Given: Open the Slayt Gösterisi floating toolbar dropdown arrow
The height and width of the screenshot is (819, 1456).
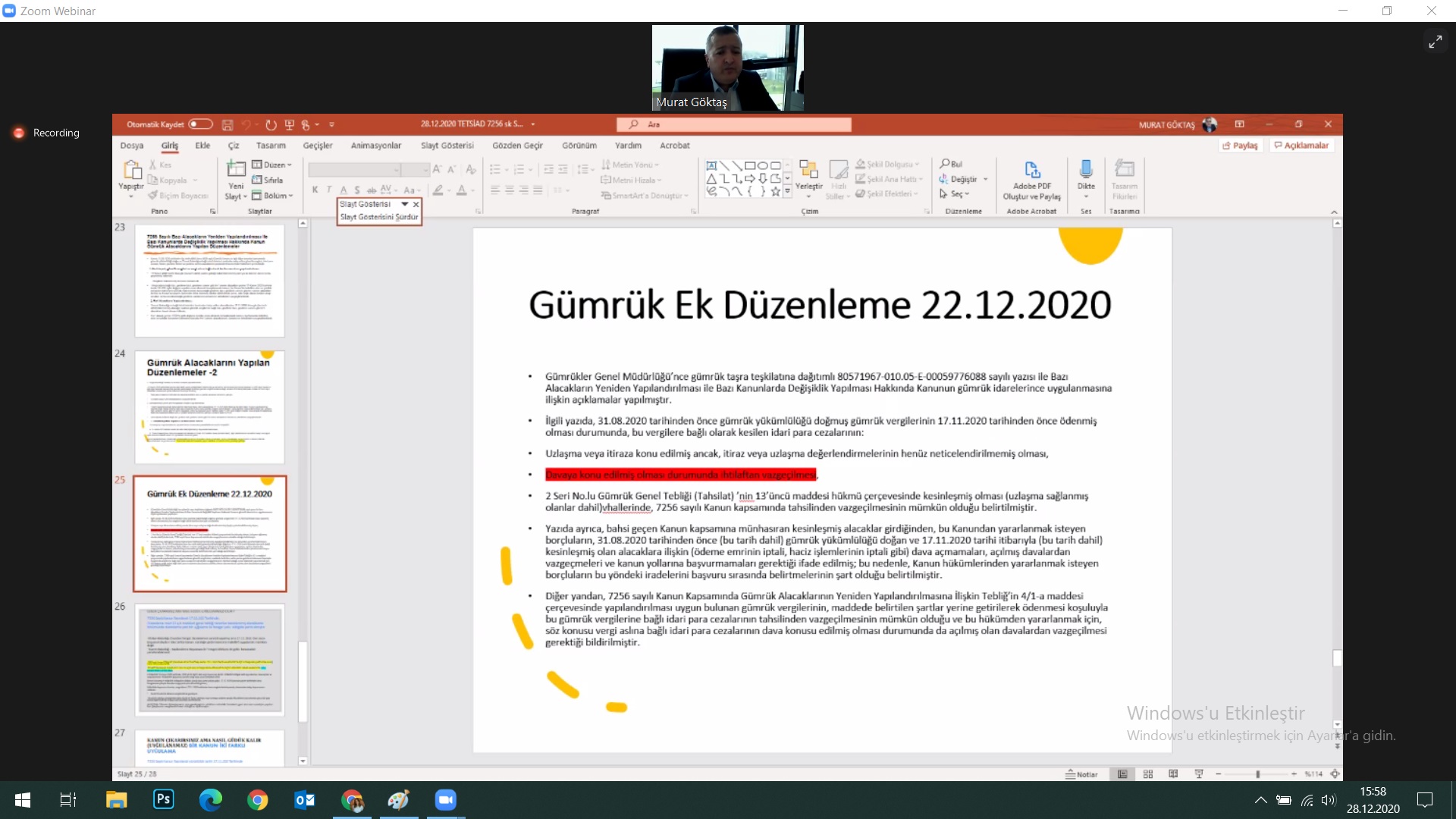Looking at the screenshot, I should click(x=405, y=204).
